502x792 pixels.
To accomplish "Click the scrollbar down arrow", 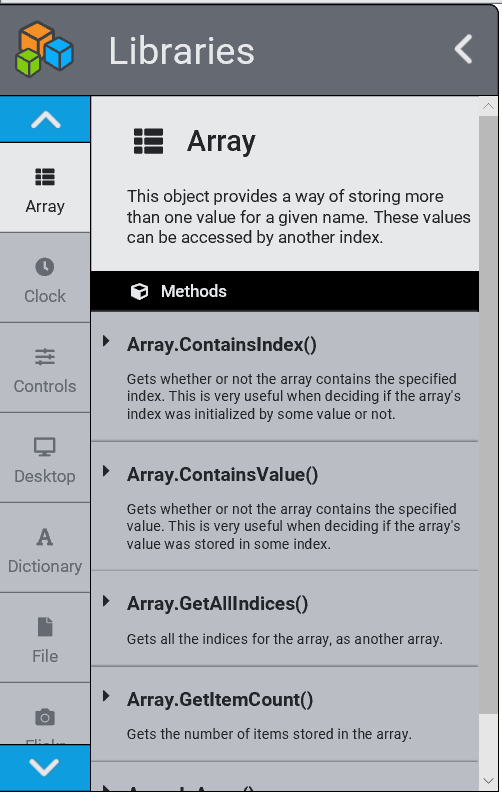I will pos(488,781).
